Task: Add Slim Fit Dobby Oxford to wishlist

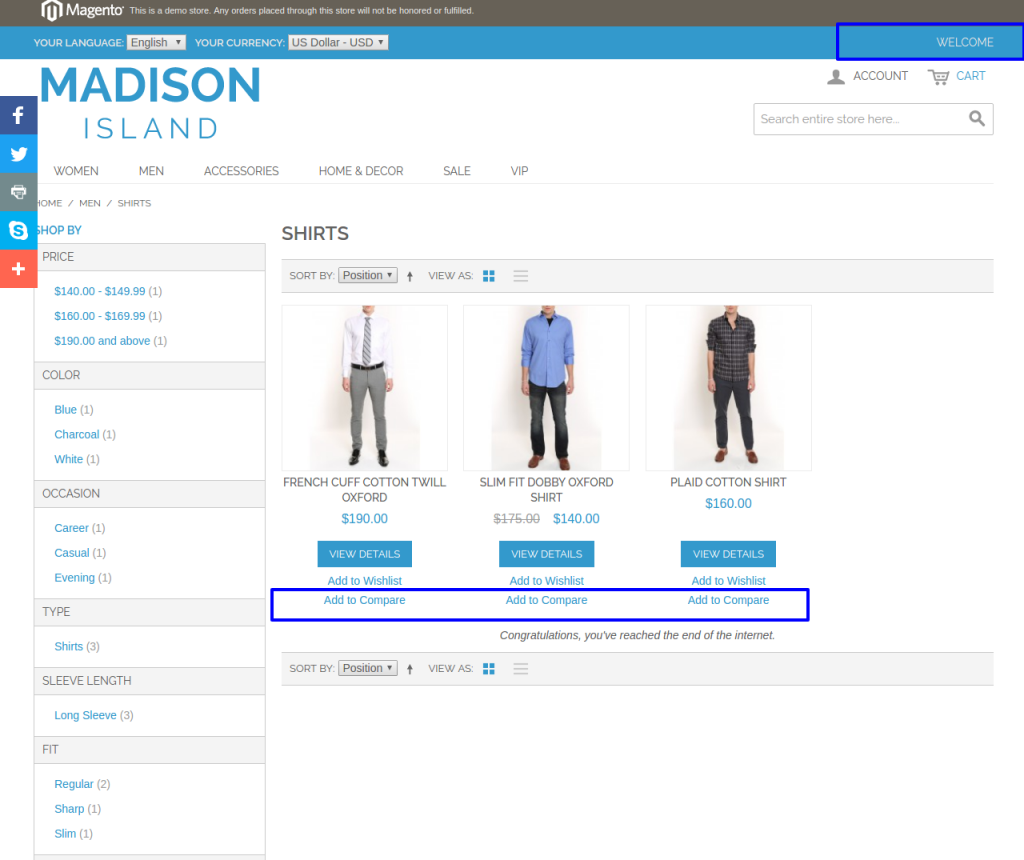Action: (547, 581)
